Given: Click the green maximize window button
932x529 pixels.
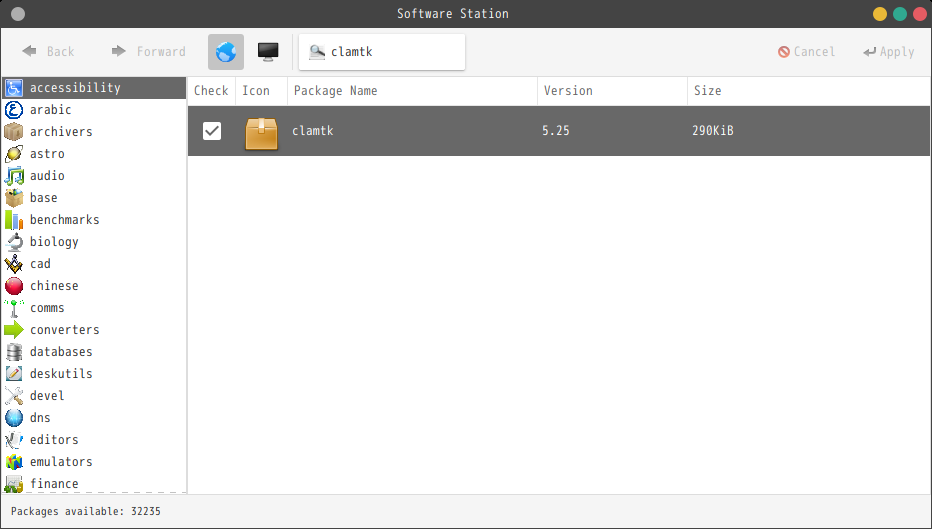Looking at the screenshot, I should click(x=900, y=14).
